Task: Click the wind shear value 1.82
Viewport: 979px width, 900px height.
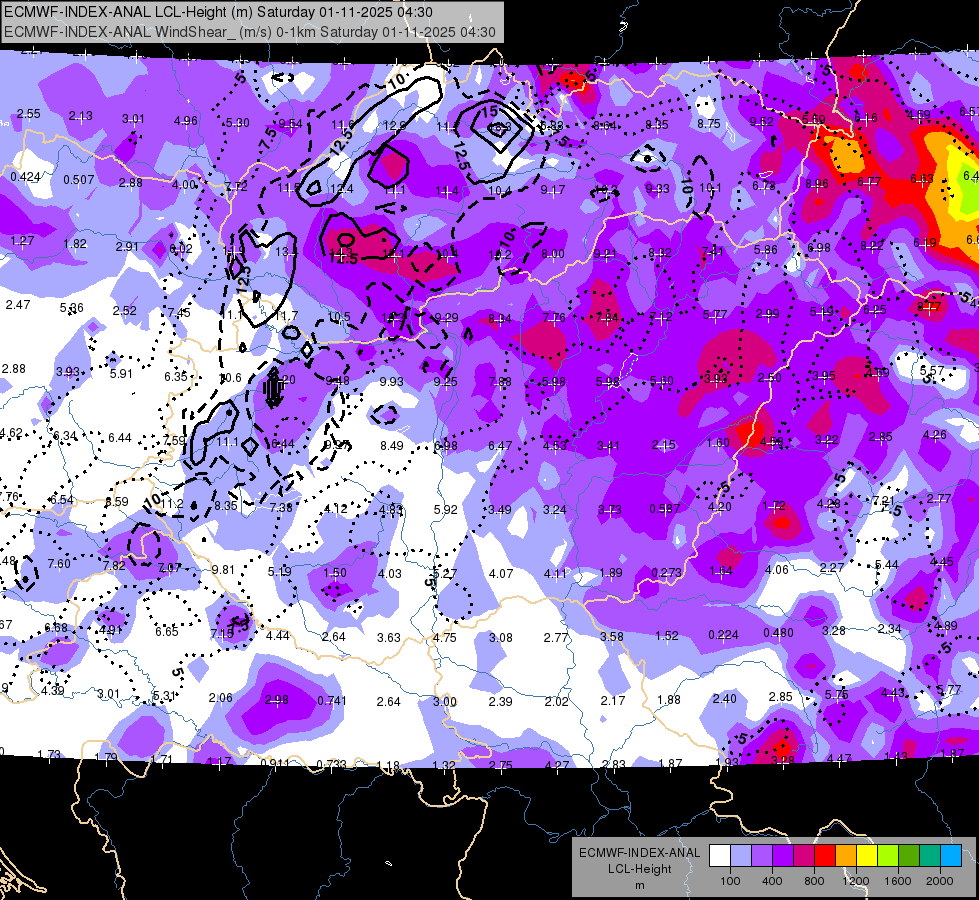Action: (75, 244)
